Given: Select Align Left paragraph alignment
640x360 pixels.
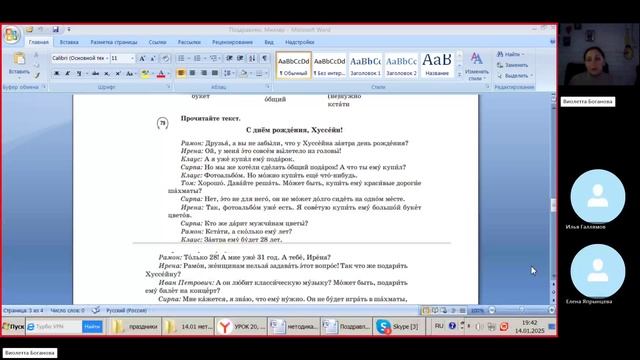Looking at the screenshot, I should click(x=181, y=73).
